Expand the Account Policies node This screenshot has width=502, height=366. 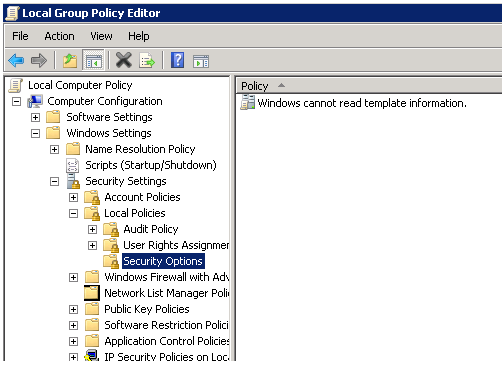(73, 197)
